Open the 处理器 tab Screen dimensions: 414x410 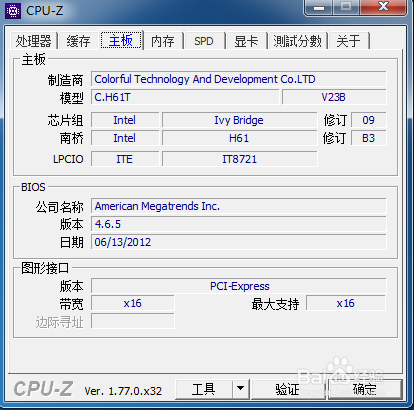[x=34, y=41]
